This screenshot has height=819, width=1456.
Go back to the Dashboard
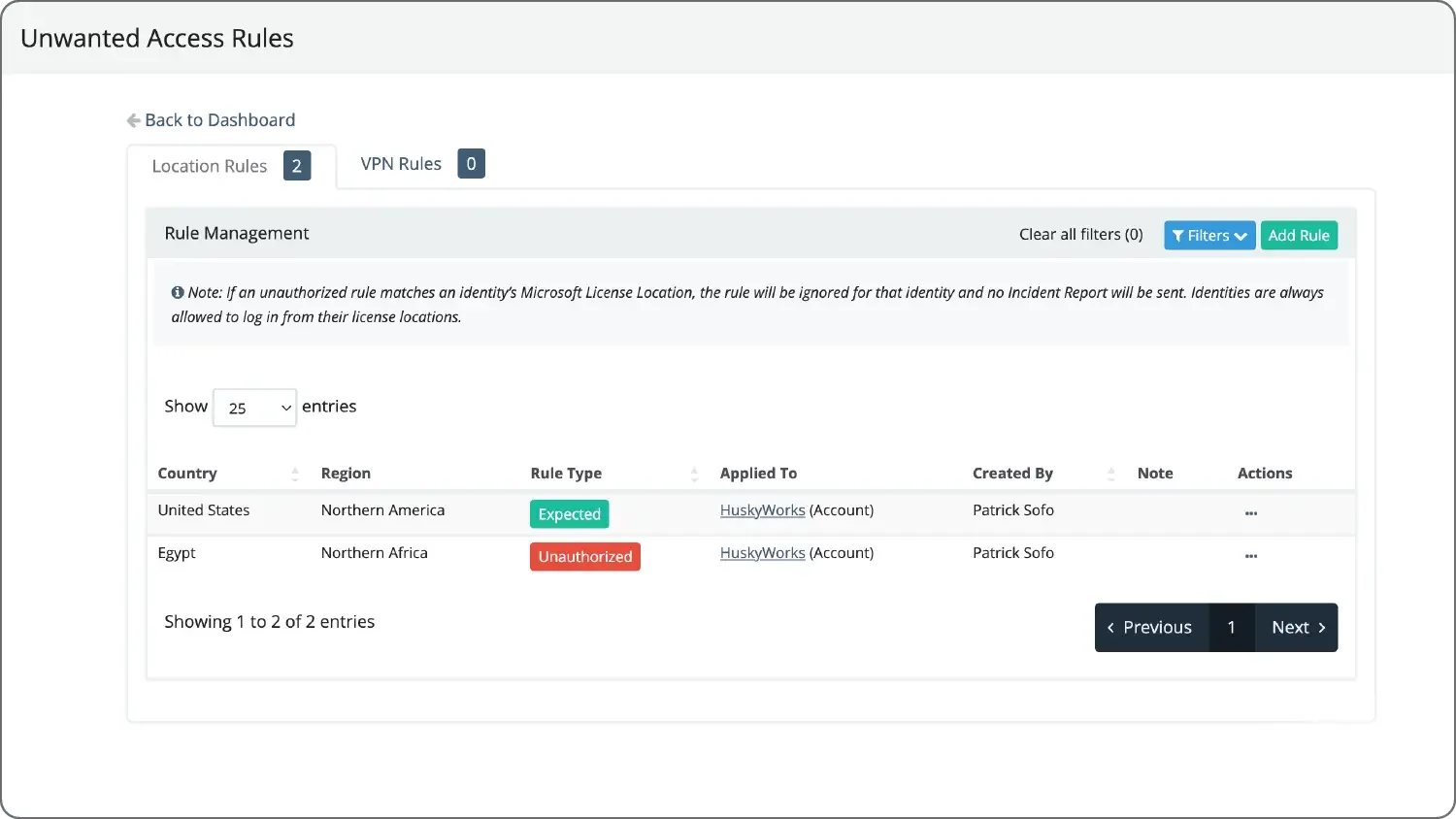(x=211, y=120)
